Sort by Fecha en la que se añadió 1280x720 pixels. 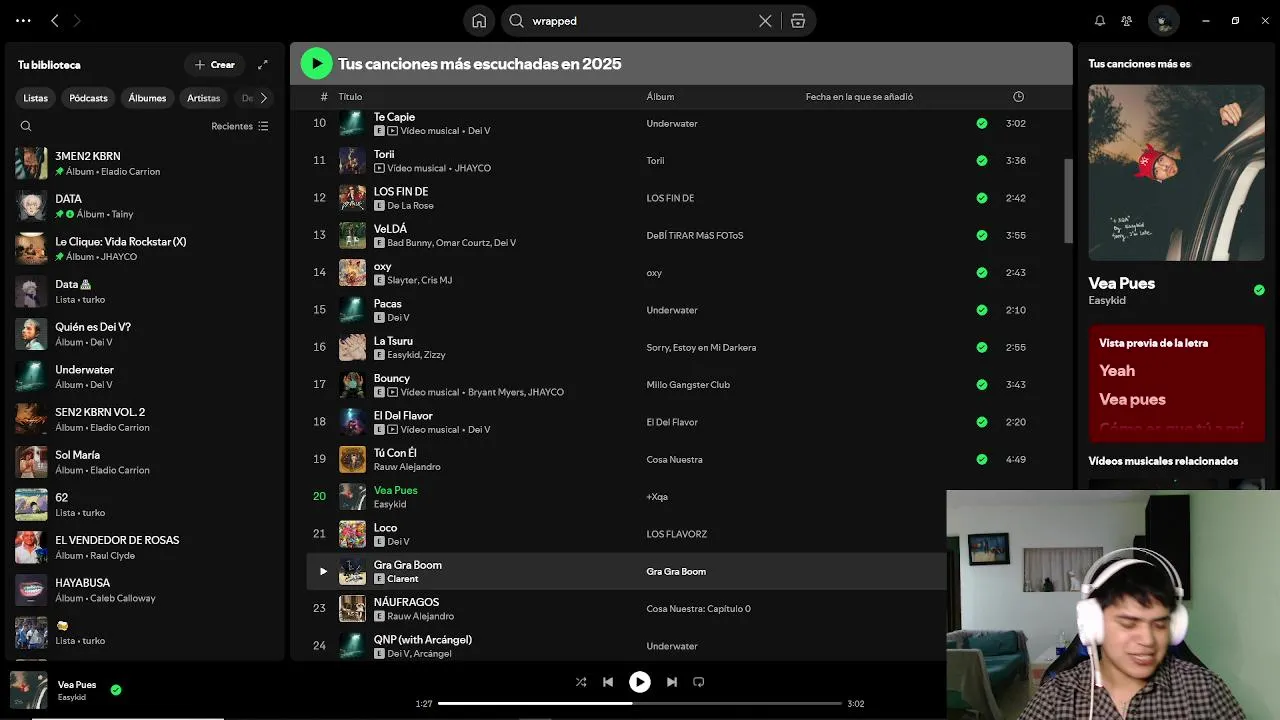click(859, 97)
